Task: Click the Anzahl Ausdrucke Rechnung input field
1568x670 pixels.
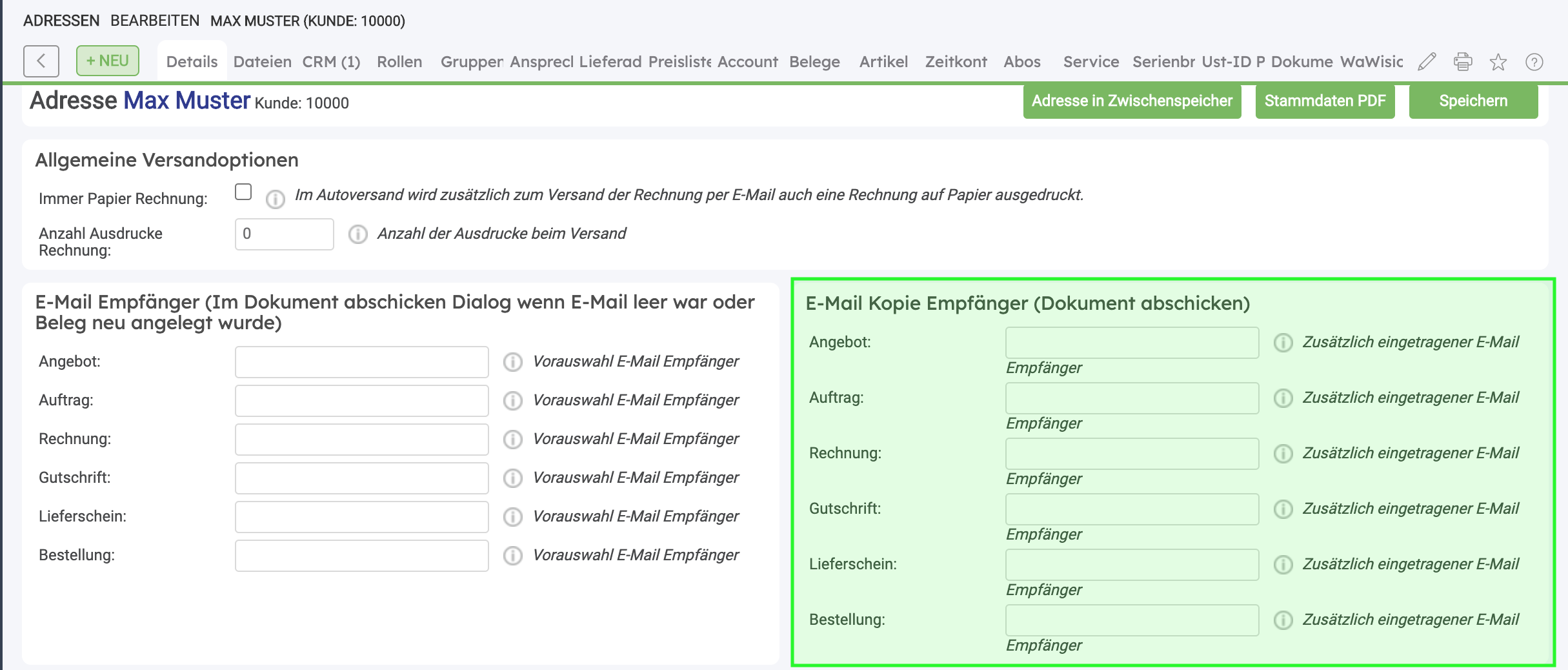Action: pyautogui.click(x=284, y=234)
